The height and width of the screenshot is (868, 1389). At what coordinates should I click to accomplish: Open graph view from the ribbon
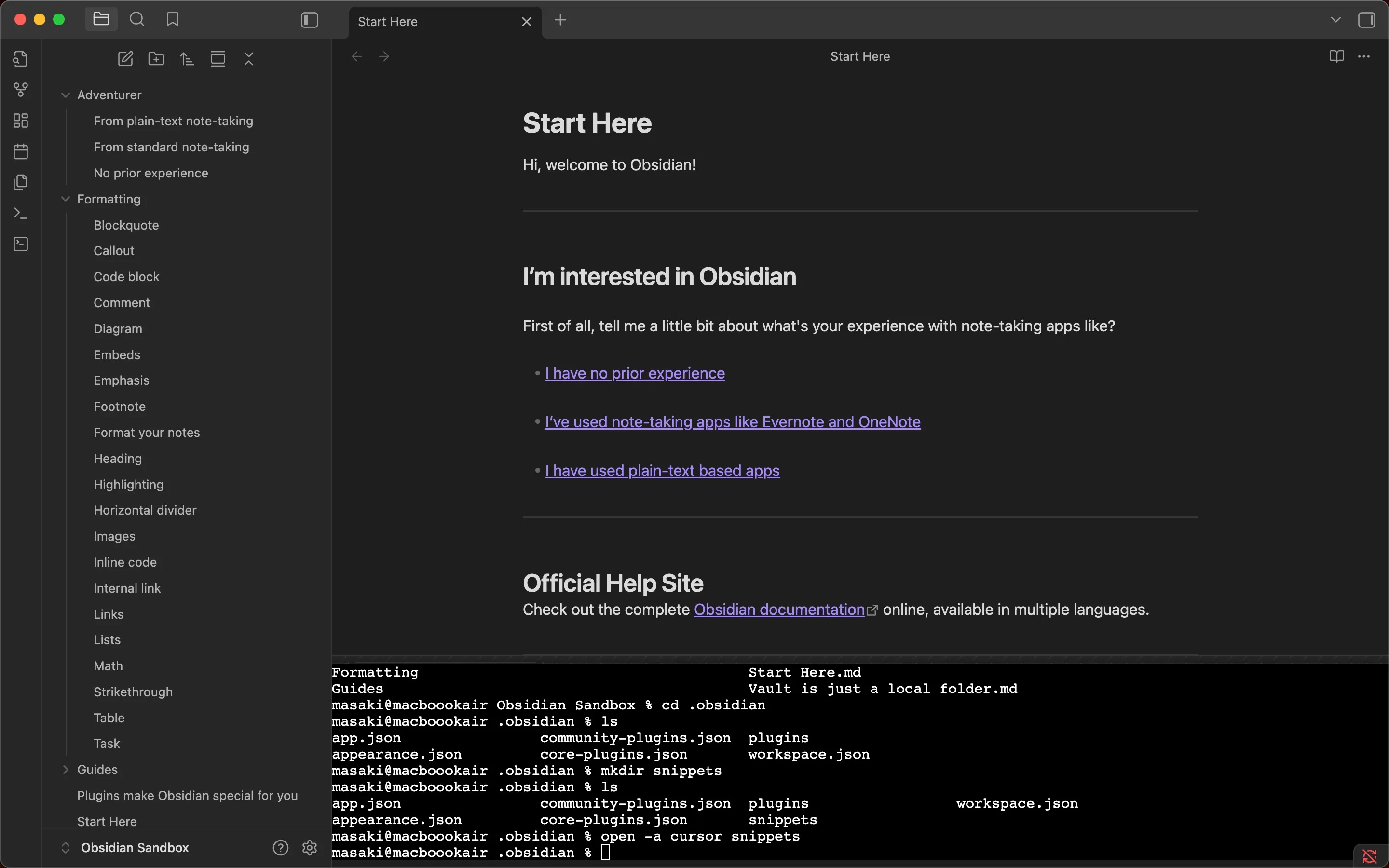pyautogui.click(x=21, y=90)
